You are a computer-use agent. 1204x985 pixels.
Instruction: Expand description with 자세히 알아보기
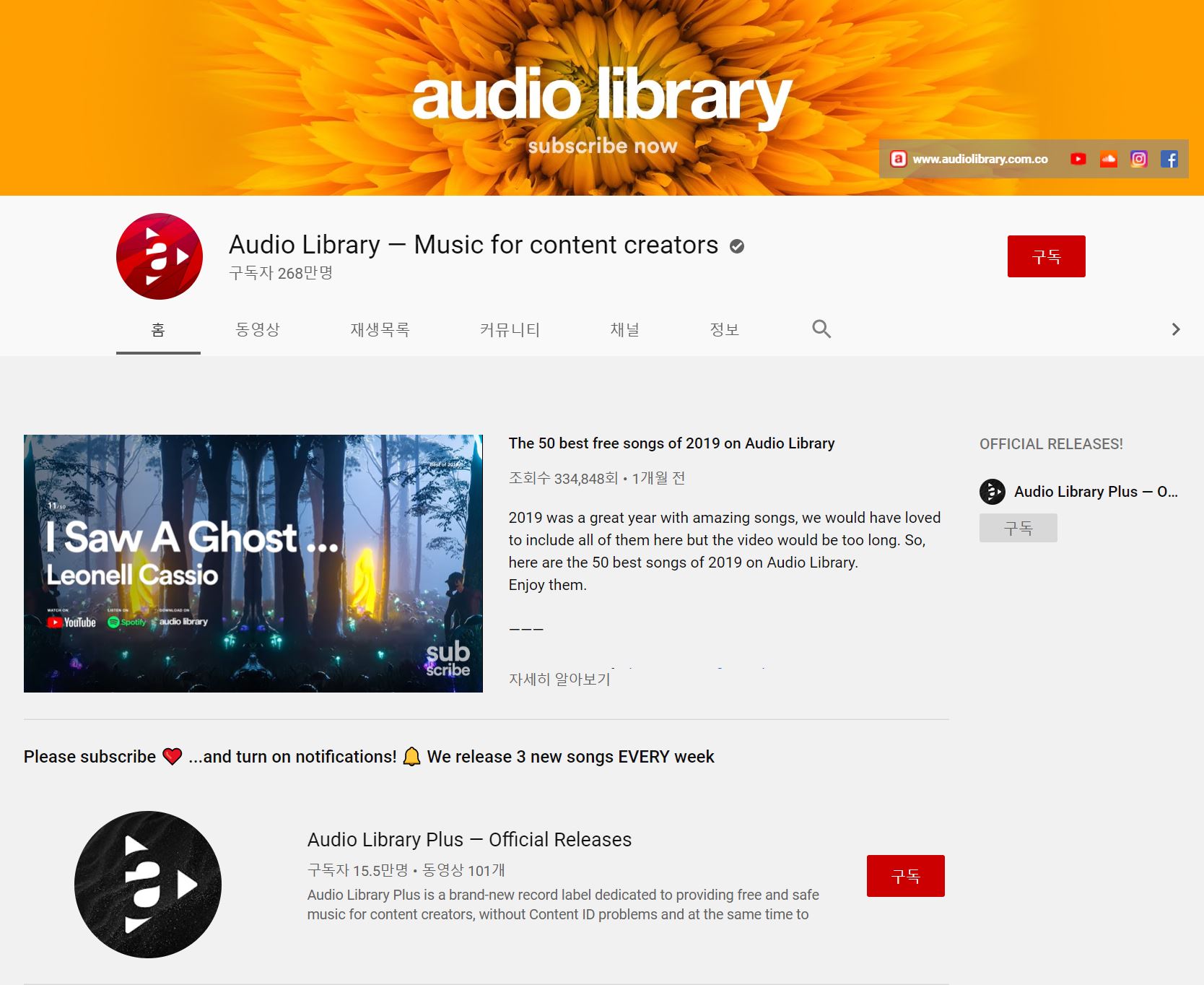pyautogui.click(x=559, y=680)
